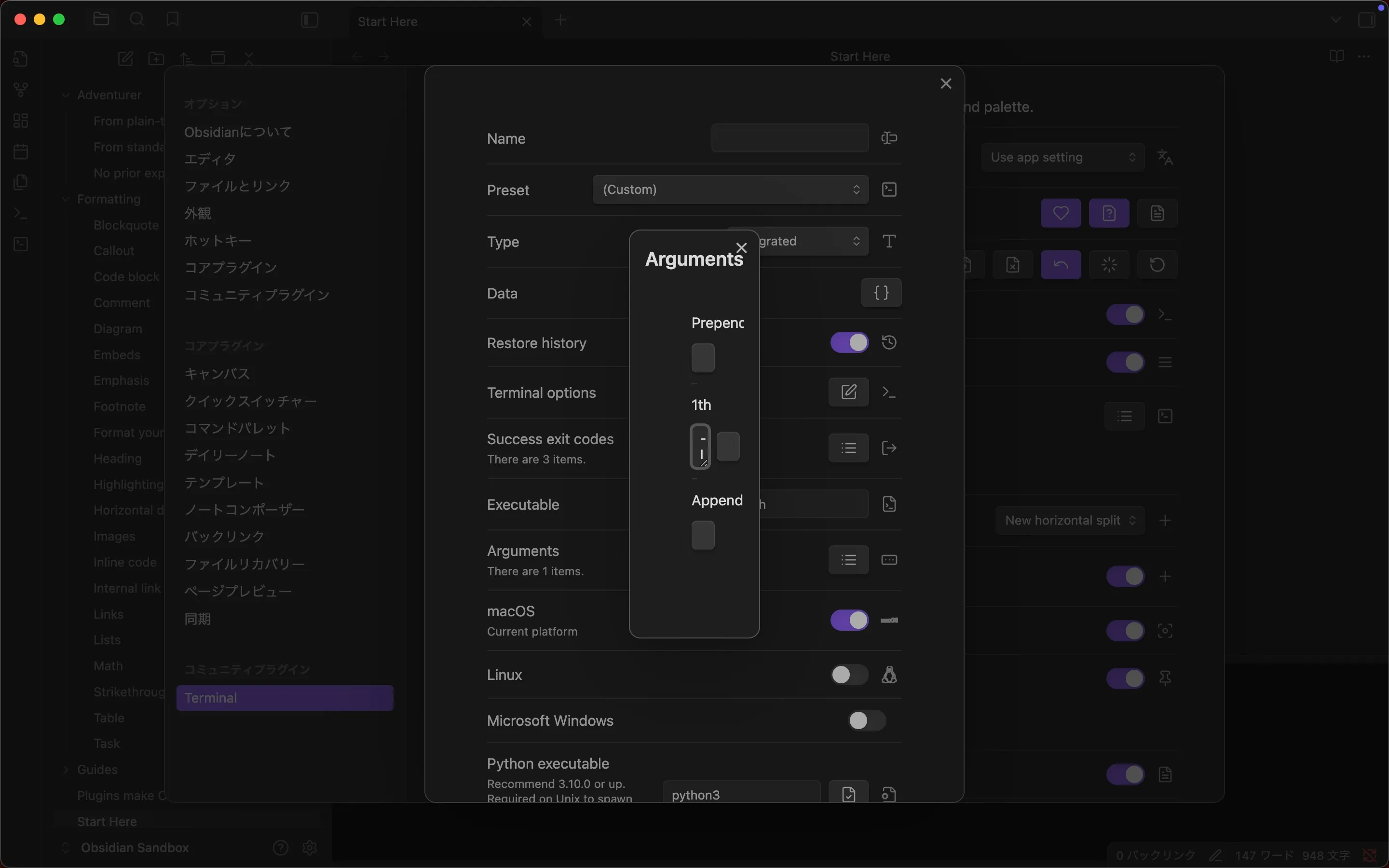Open the New horizontal split dropdown
Viewport: 1389px width, 868px height.
pyautogui.click(x=1069, y=520)
